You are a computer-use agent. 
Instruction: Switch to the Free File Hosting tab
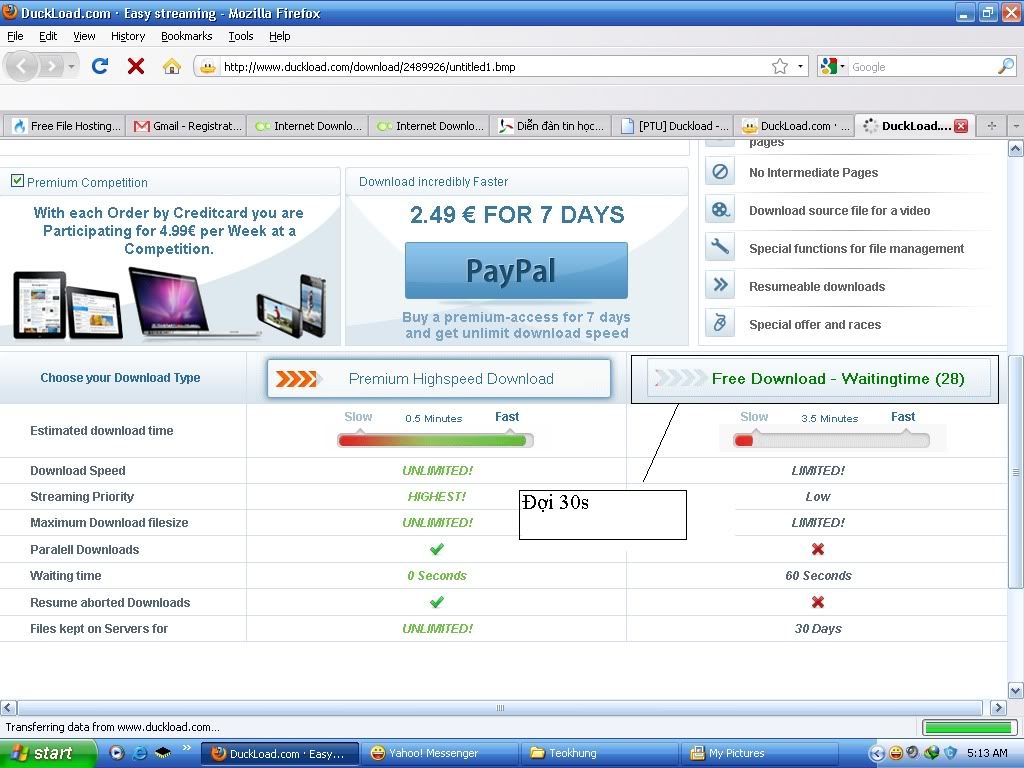tap(65, 126)
